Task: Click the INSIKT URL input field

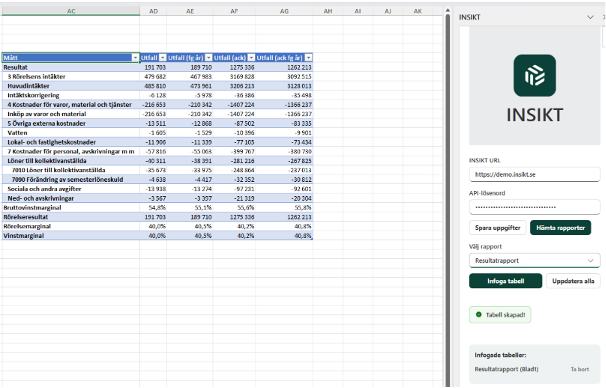Action: click(x=535, y=174)
